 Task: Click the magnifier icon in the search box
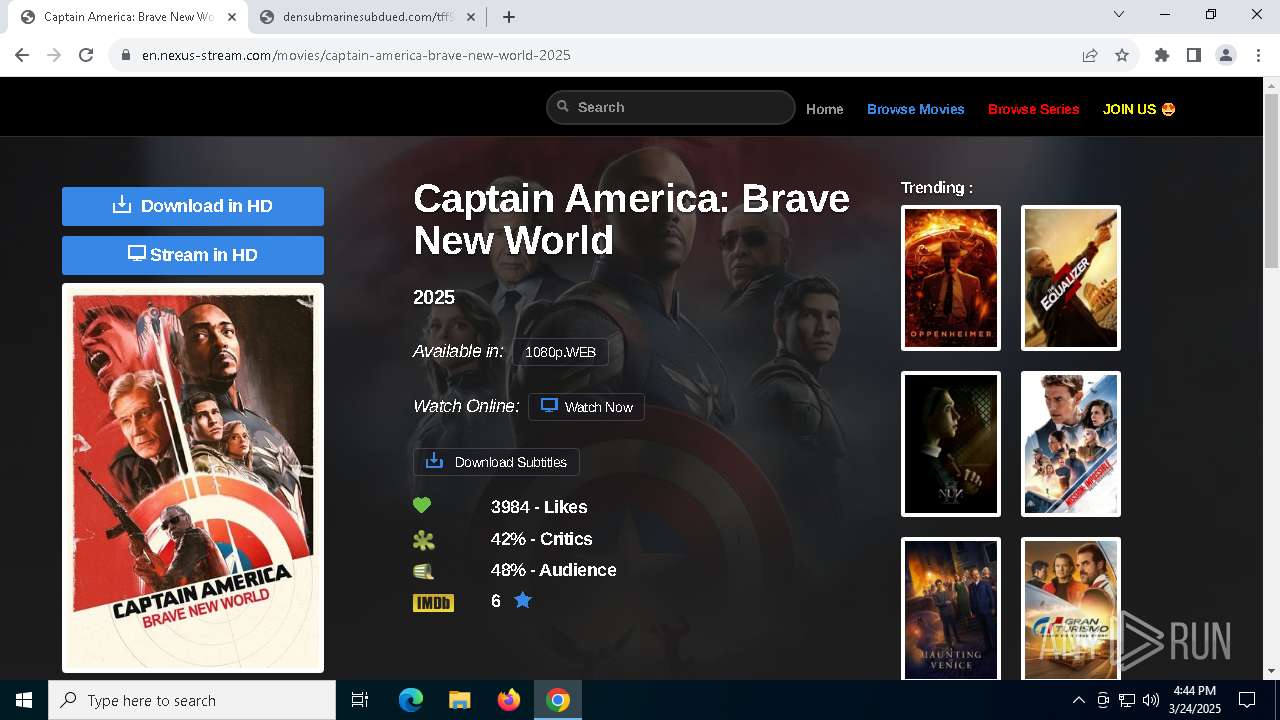point(563,107)
